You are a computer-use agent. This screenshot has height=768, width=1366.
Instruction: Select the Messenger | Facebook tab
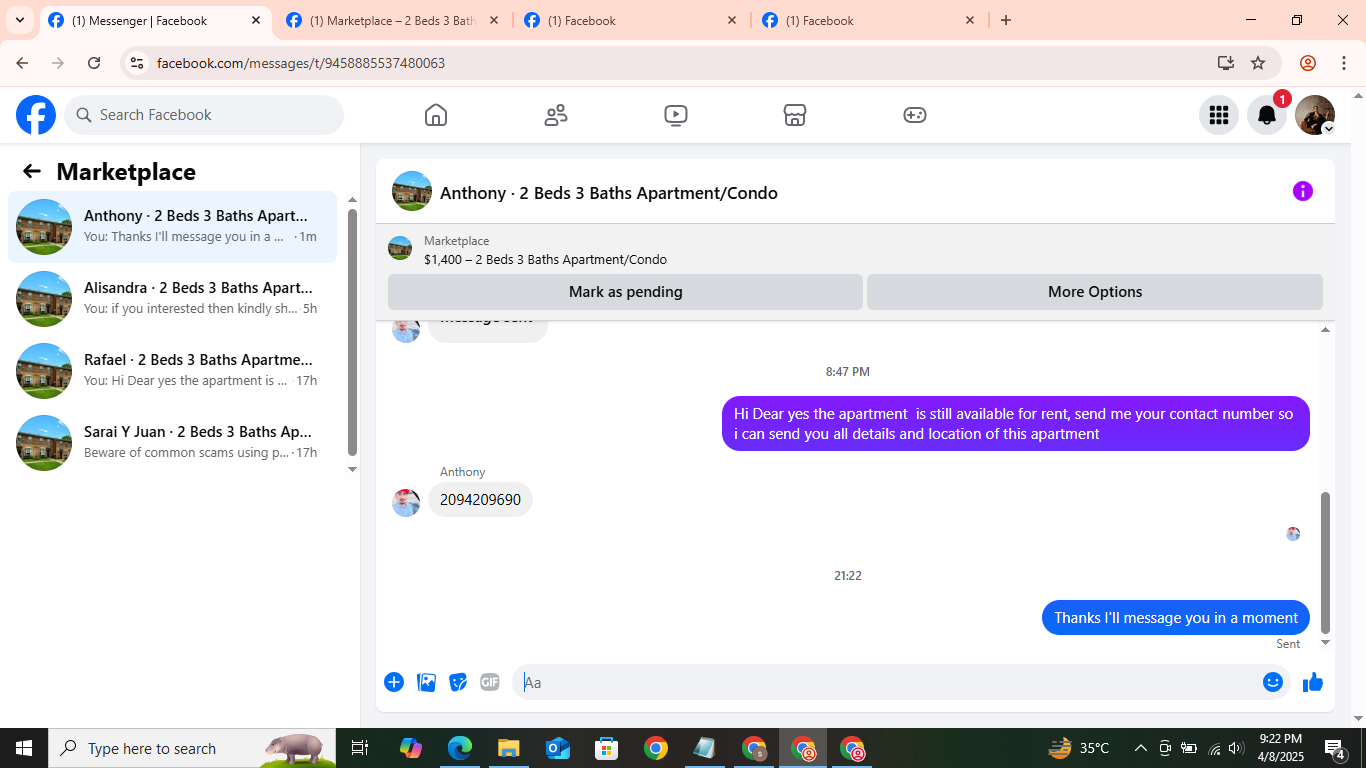[x=155, y=20]
